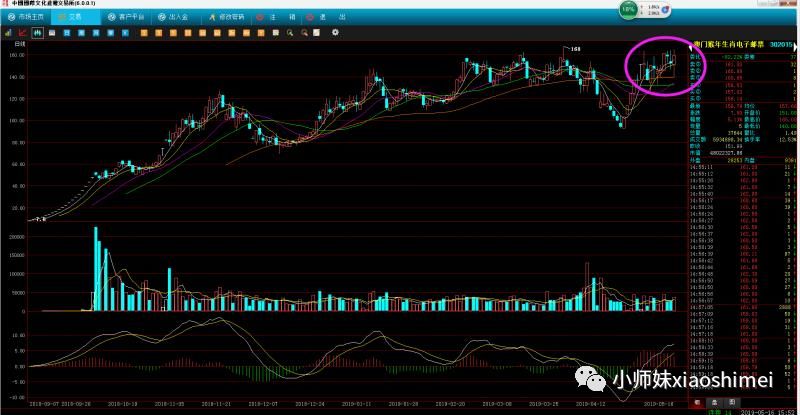This screenshot has height=415, width=800.
Task: Select the middle grey tab below the tick list
Action: (715, 403)
